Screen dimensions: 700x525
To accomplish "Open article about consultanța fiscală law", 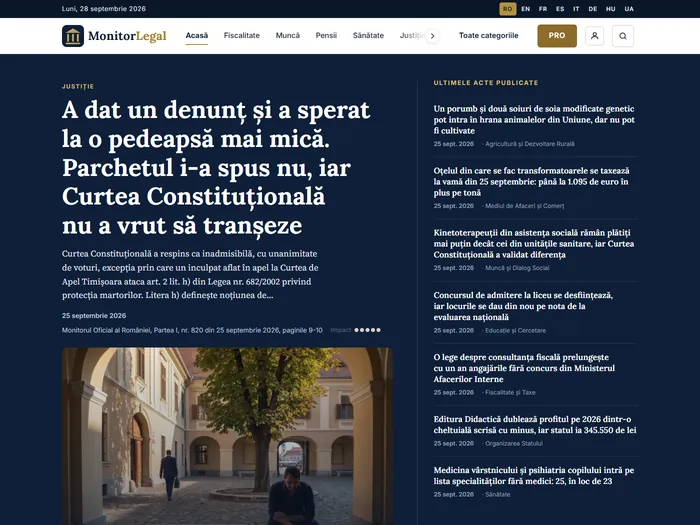I will click(x=524, y=368).
